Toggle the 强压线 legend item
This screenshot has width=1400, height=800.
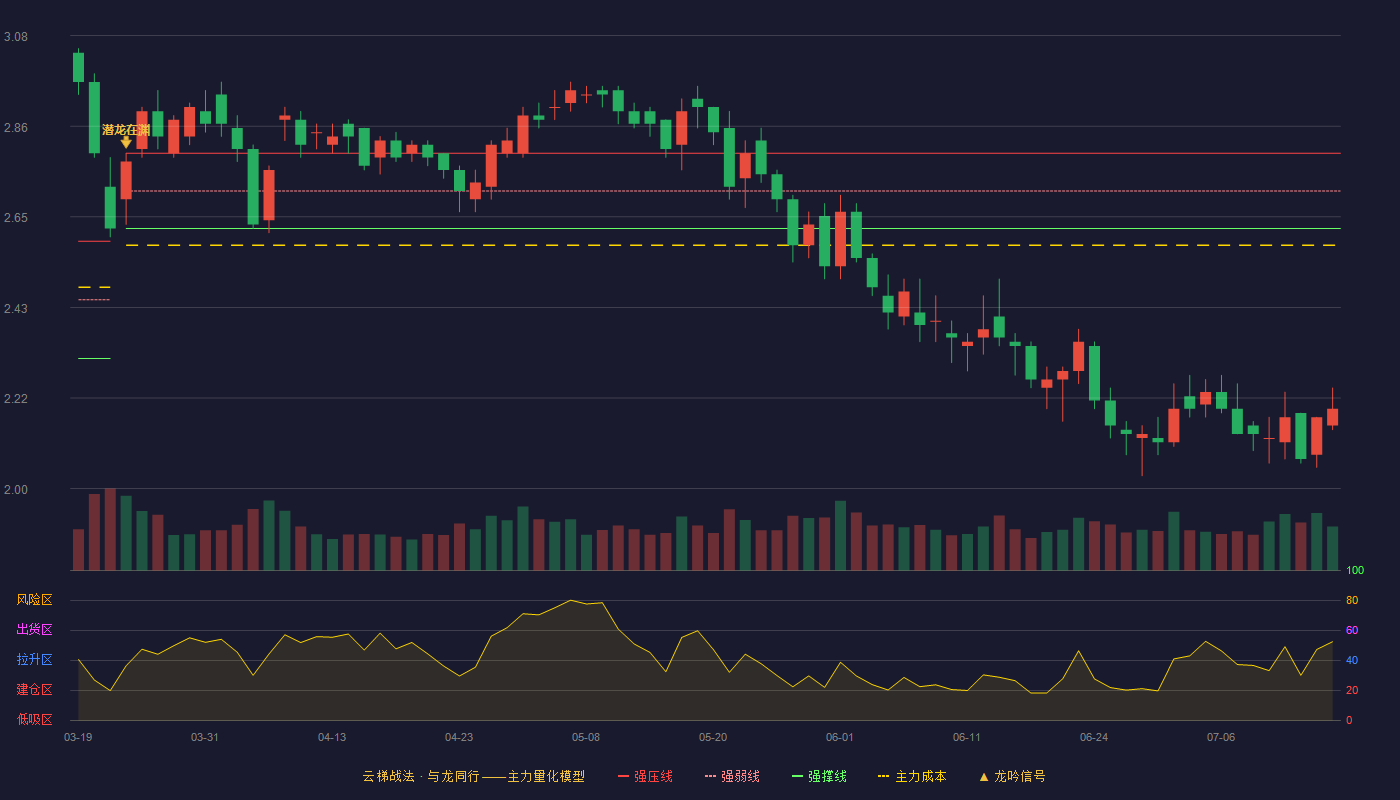click(x=645, y=776)
